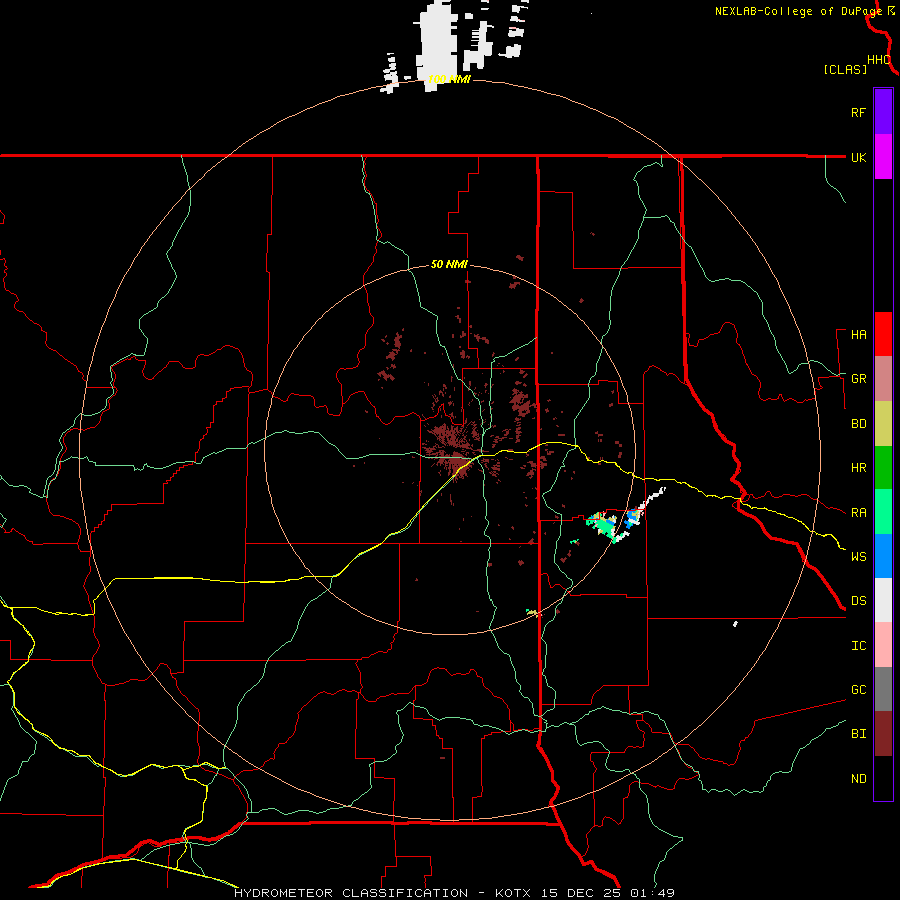The height and width of the screenshot is (900, 900).
Task: Click the ND black legend swatch
Action: pyautogui.click(x=883, y=778)
